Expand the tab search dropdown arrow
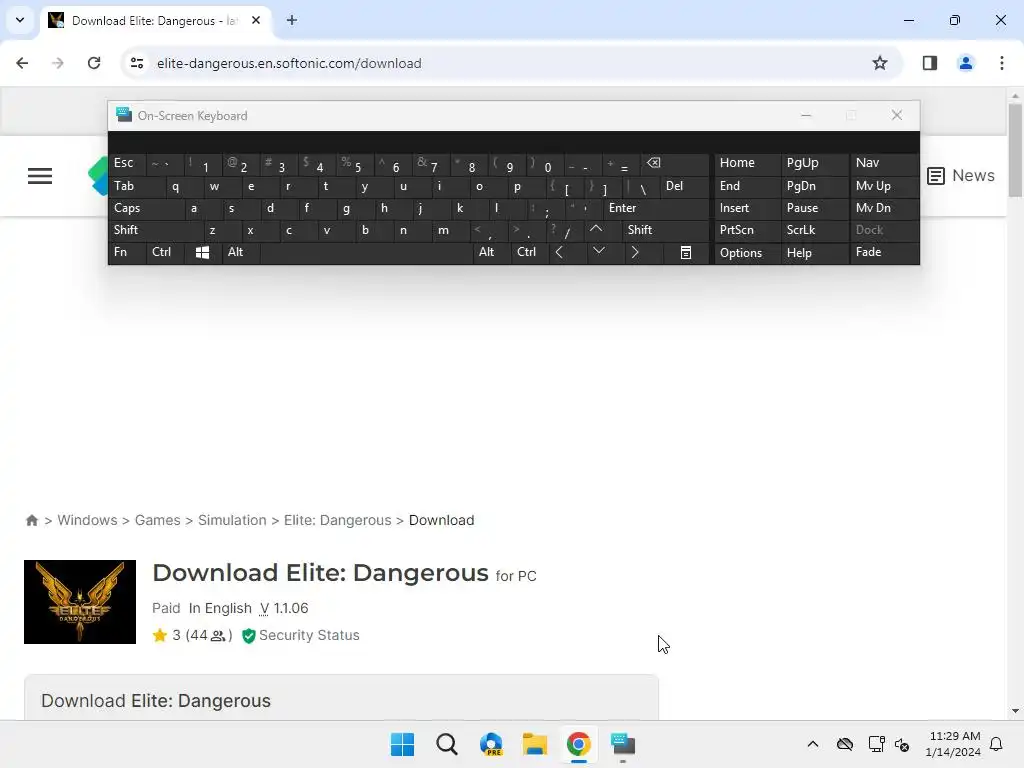The width and height of the screenshot is (1024, 768). 20,20
